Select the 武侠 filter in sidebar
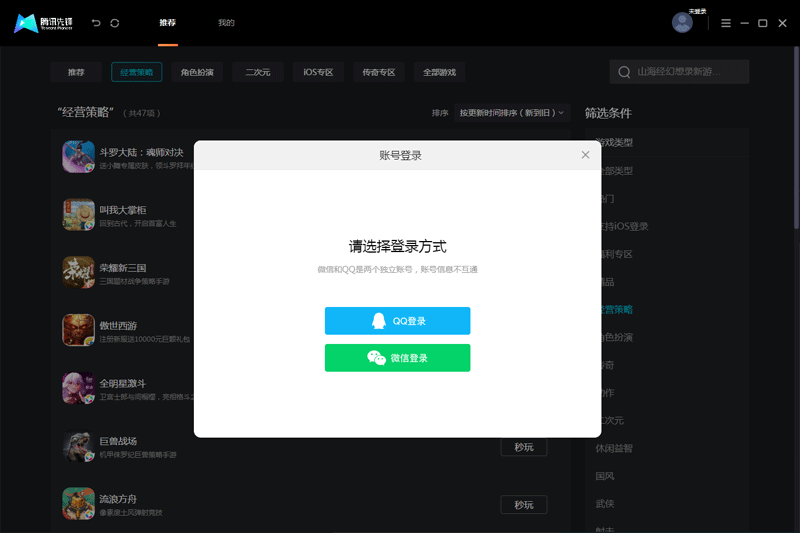Image resolution: width=800 pixels, height=533 pixels. tap(605, 503)
